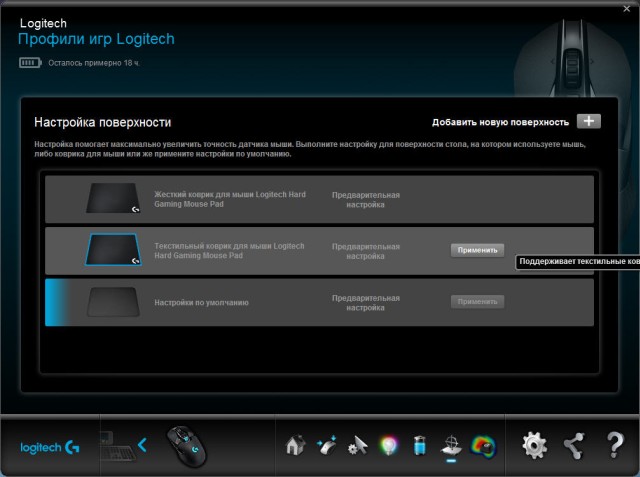This screenshot has height=477, width=640.
Task: Click Применить in the default settings row
Action: tap(477, 302)
